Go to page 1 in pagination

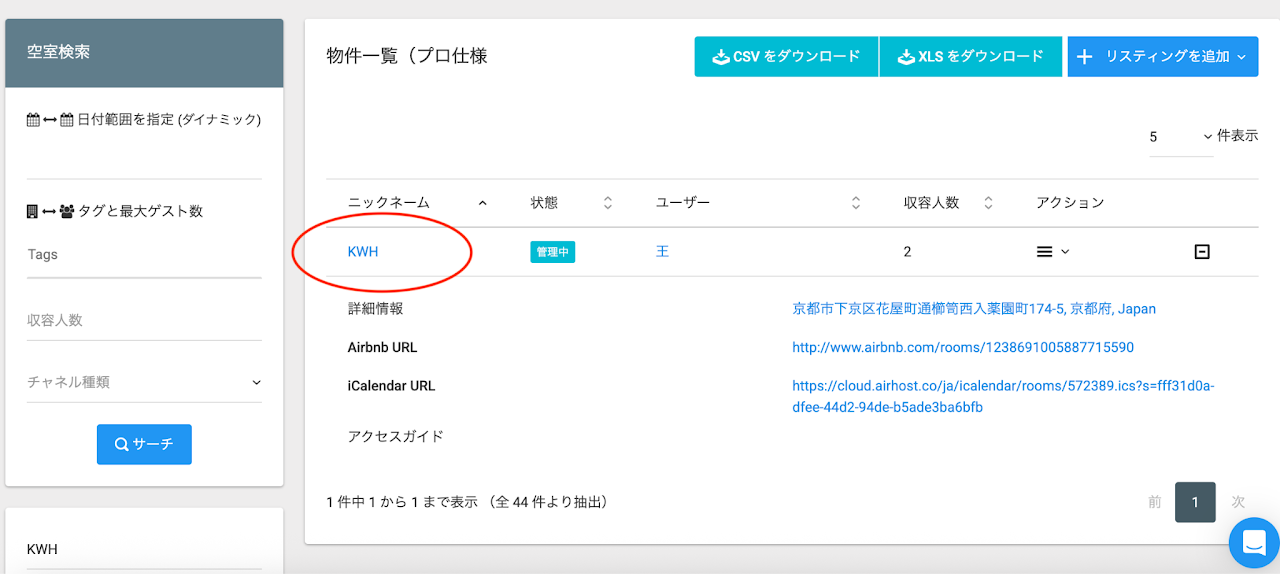[x=1195, y=502]
